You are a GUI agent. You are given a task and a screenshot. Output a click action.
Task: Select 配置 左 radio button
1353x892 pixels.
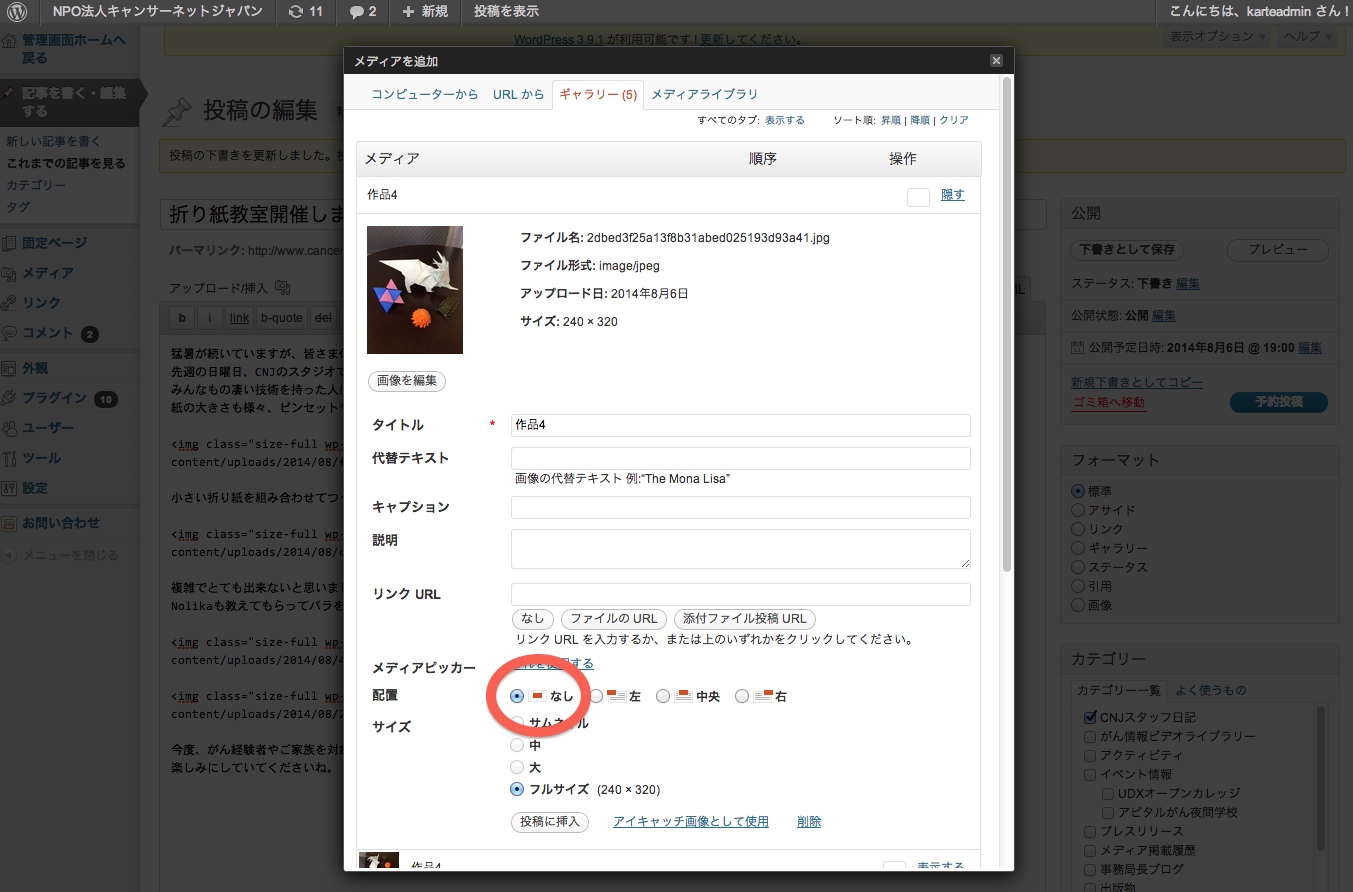point(596,696)
